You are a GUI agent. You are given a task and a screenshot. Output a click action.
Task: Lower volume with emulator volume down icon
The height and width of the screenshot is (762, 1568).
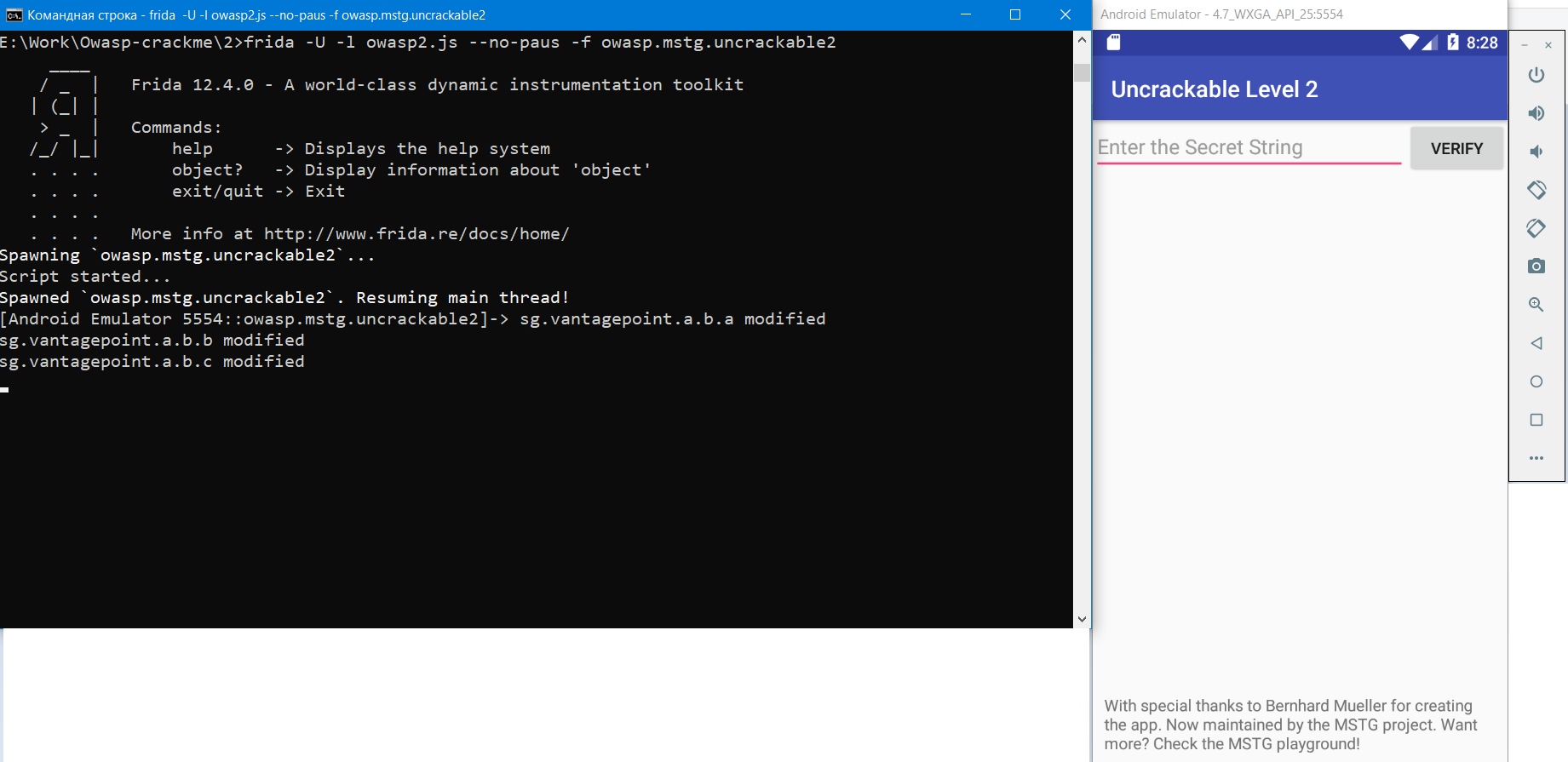[1536, 152]
